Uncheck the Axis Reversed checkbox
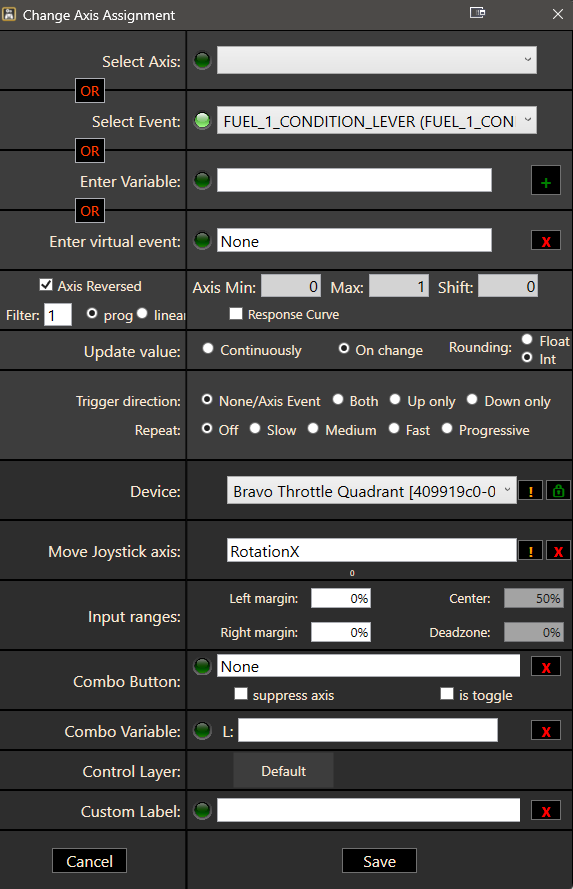 point(46,285)
